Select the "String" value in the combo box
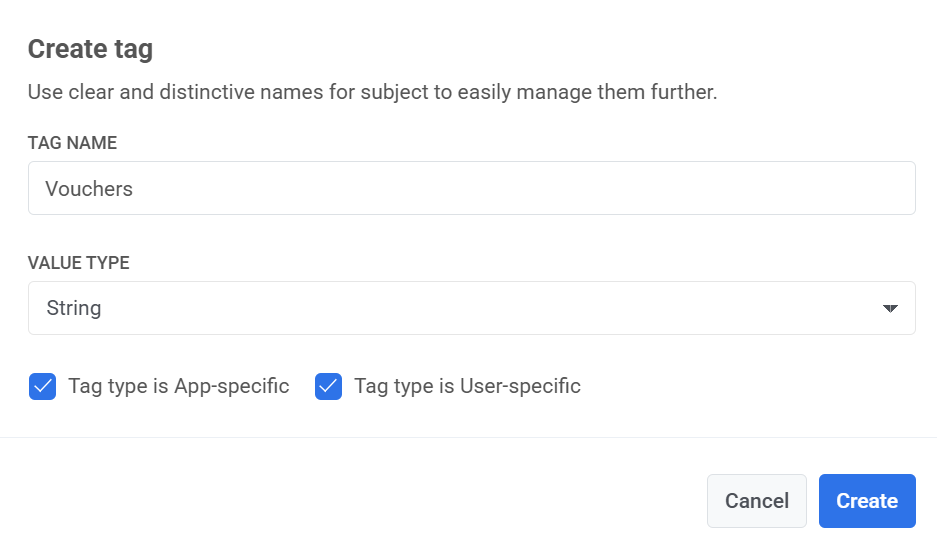Image resolution: width=937 pixels, height=556 pixels. click(x=74, y=308)
